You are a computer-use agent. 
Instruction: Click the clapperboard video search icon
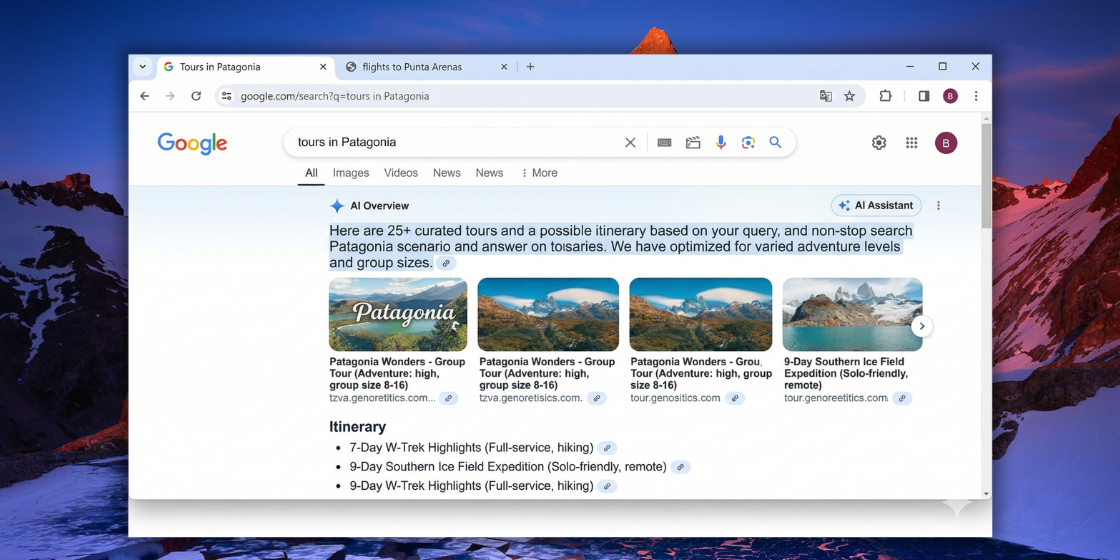pyautogui.click(x=693, y=142)
